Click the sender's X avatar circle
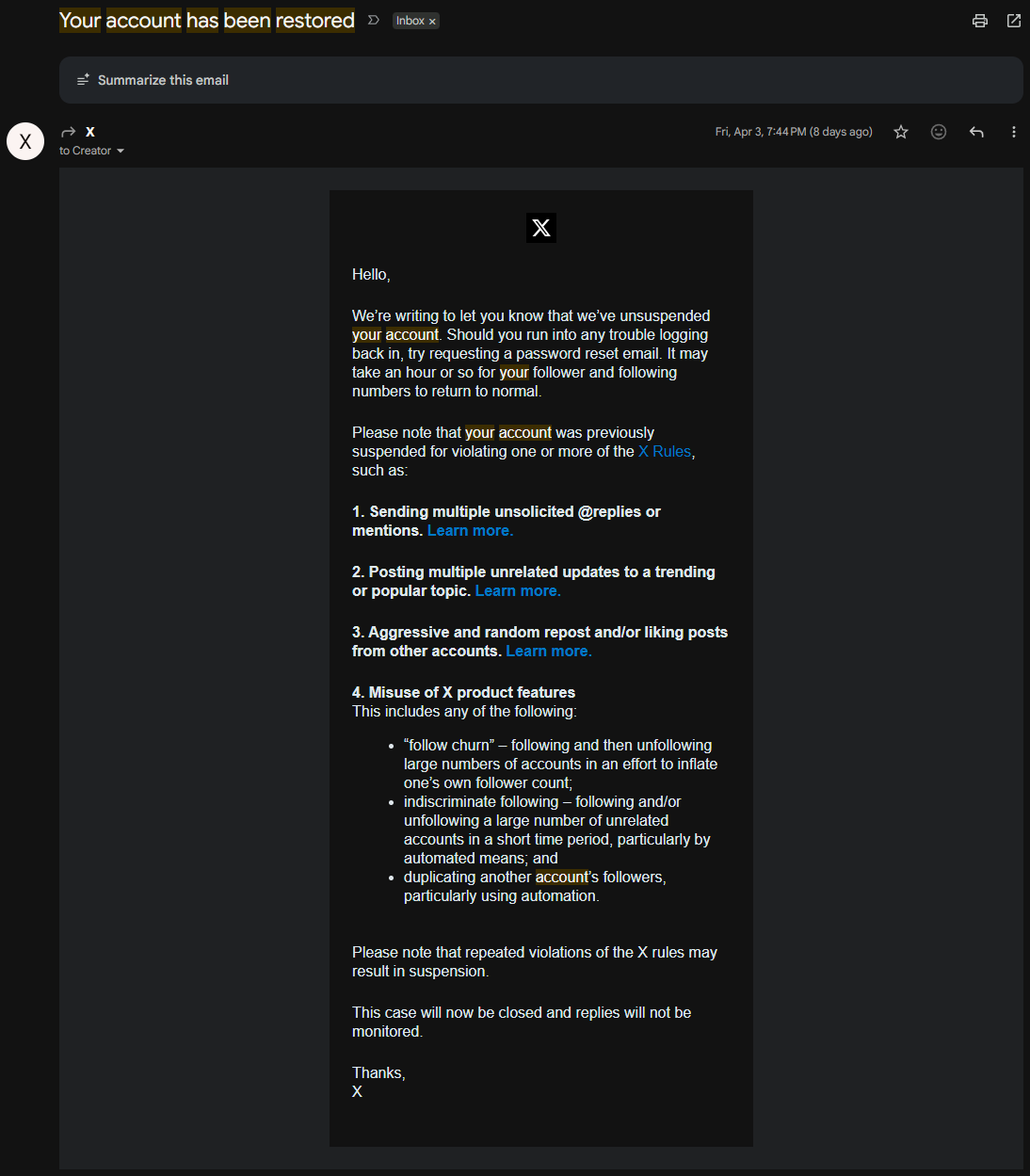Viewport: 1030px width, 1176px height. (x=25, y=141)
